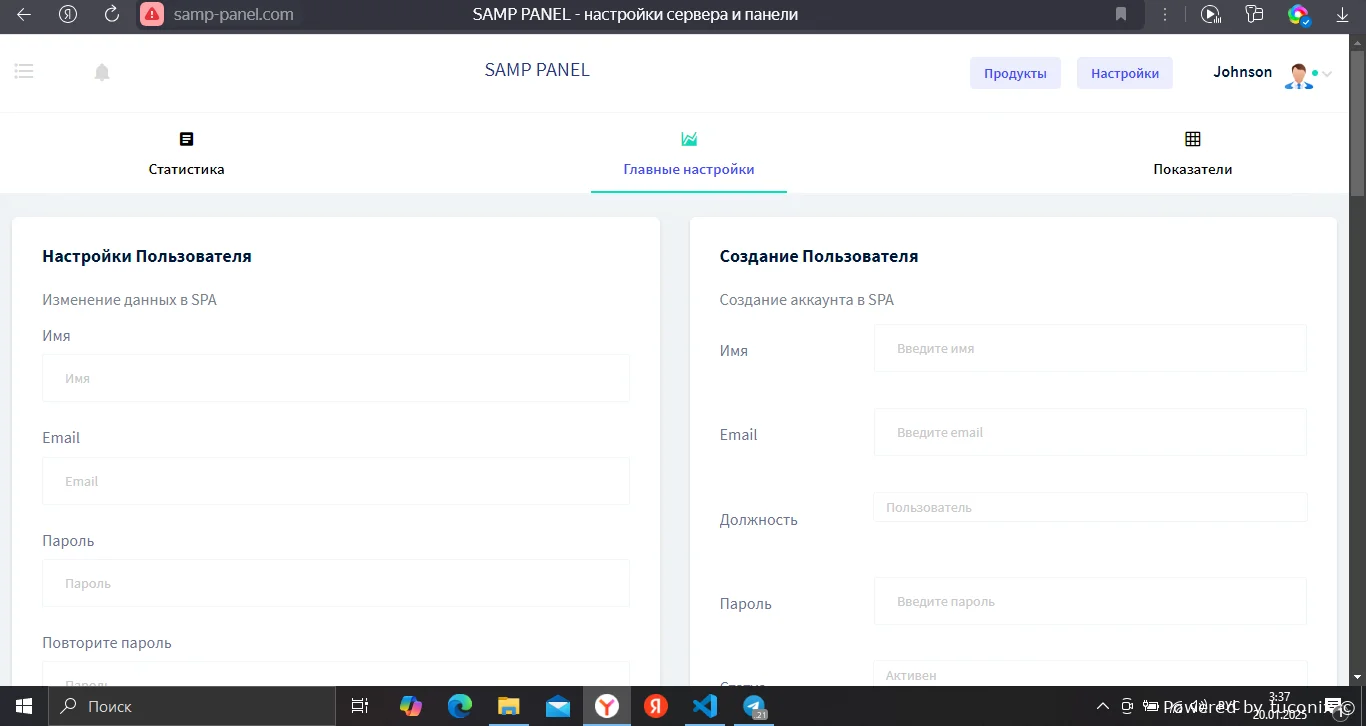Click the red site security warning icon
Viewport: 1366px width, 726px height.
click(152, 15)
